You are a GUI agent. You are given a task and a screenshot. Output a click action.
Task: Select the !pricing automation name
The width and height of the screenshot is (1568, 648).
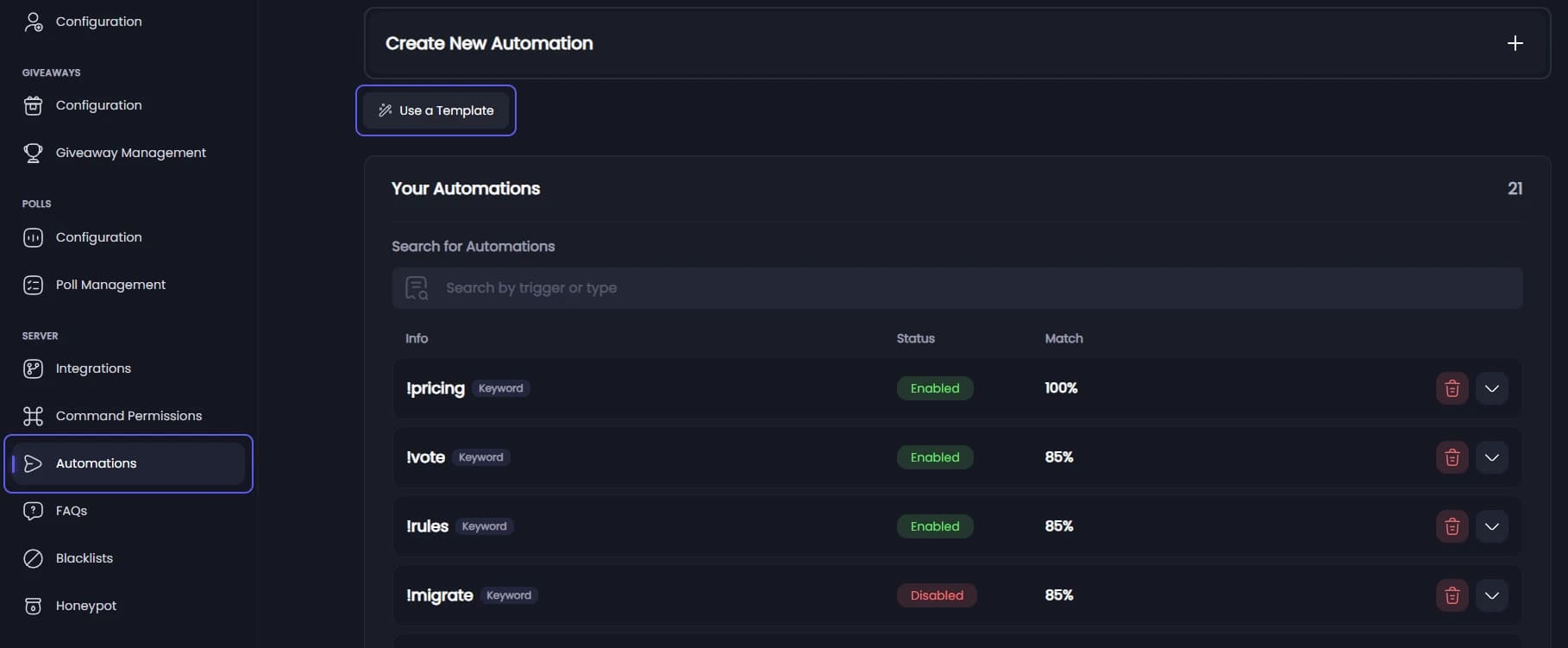point(436,388)
